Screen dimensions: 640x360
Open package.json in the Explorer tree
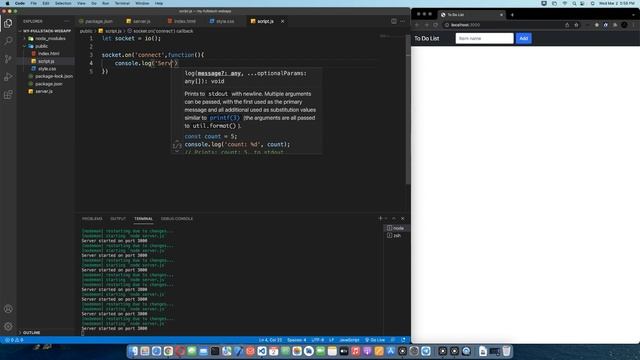(45, 84)
